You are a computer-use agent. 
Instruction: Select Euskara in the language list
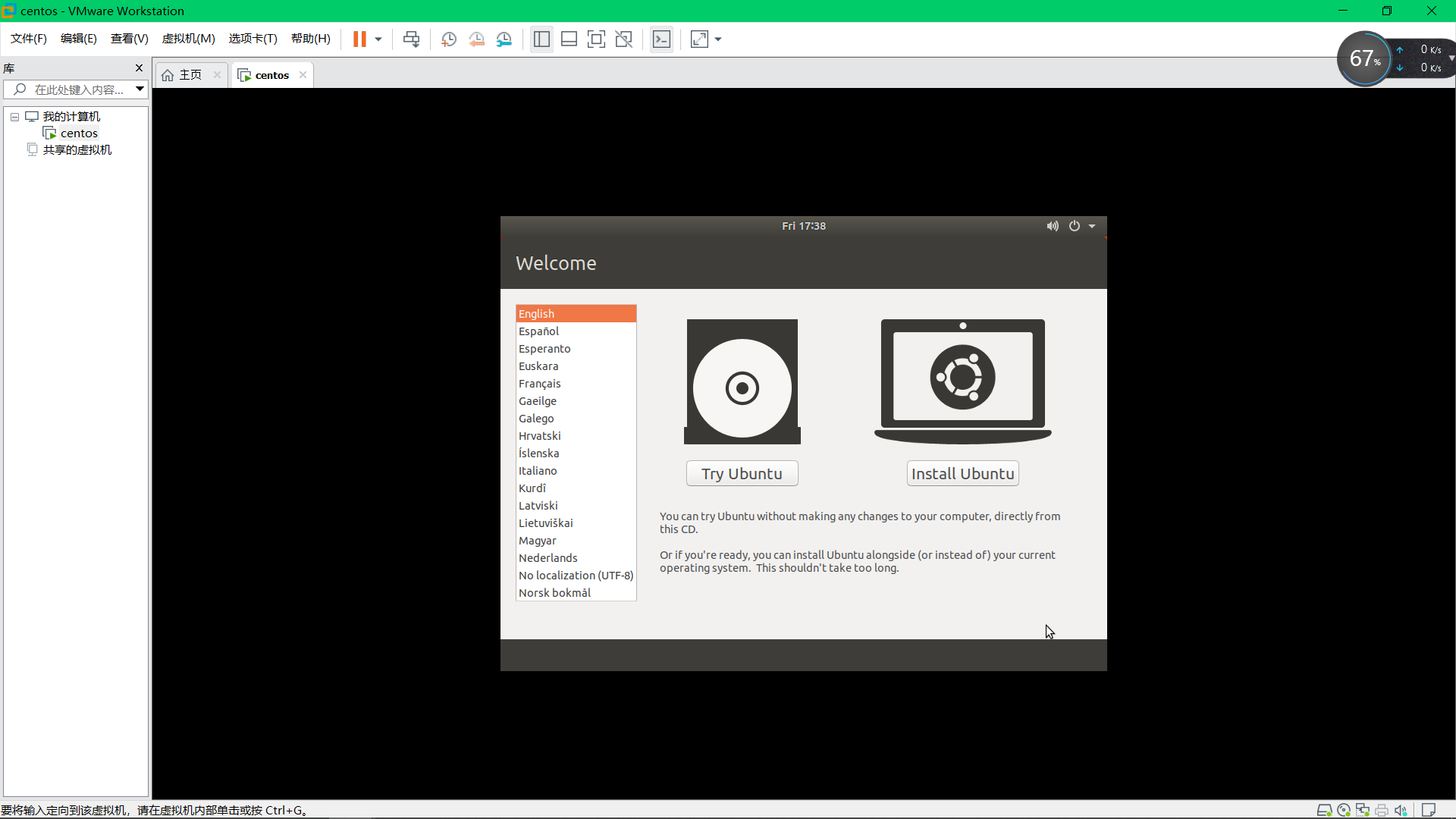[576, 366]
